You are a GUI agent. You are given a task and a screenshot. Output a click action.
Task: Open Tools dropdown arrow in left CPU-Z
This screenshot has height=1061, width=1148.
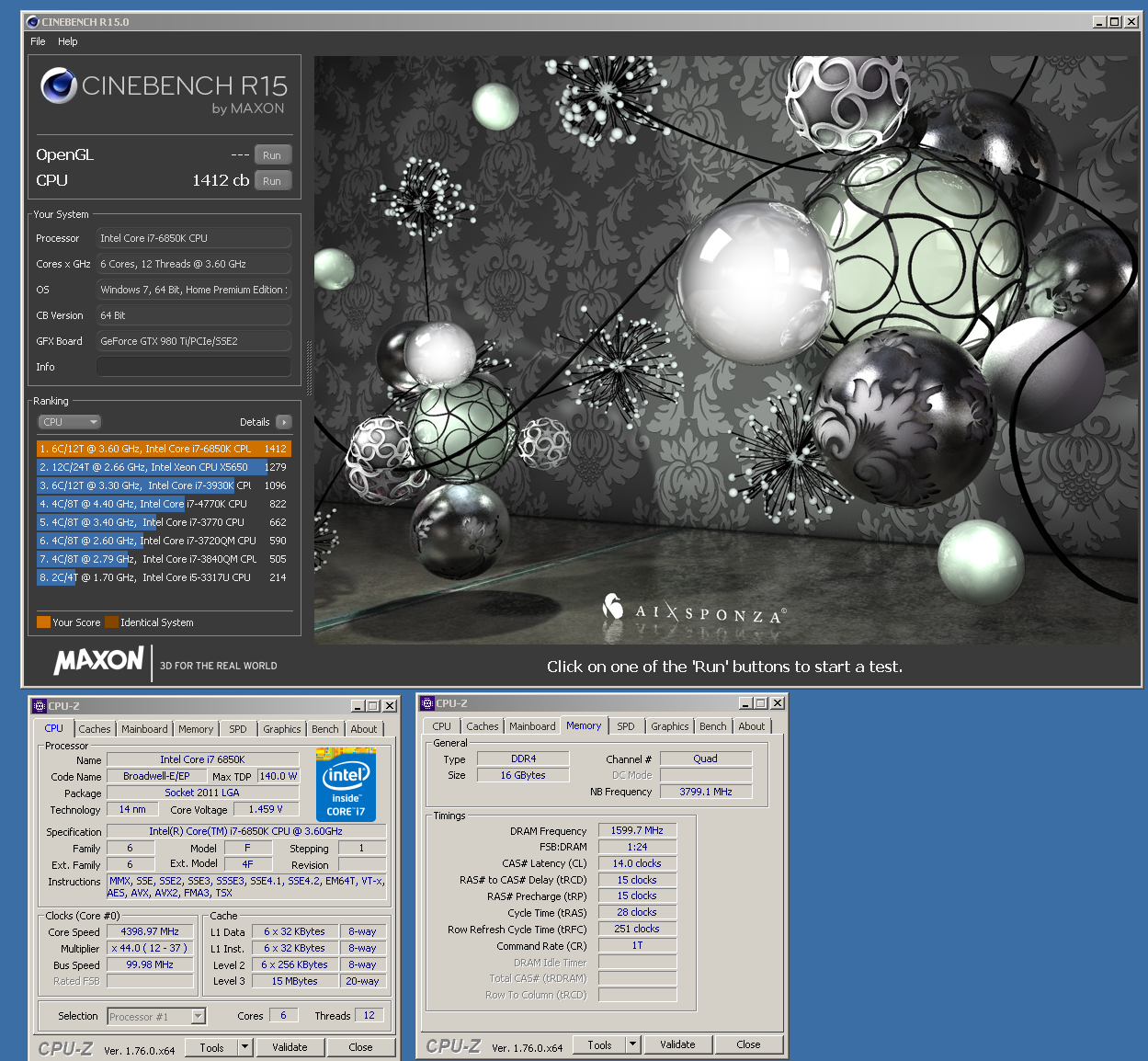coord(244,1047)
